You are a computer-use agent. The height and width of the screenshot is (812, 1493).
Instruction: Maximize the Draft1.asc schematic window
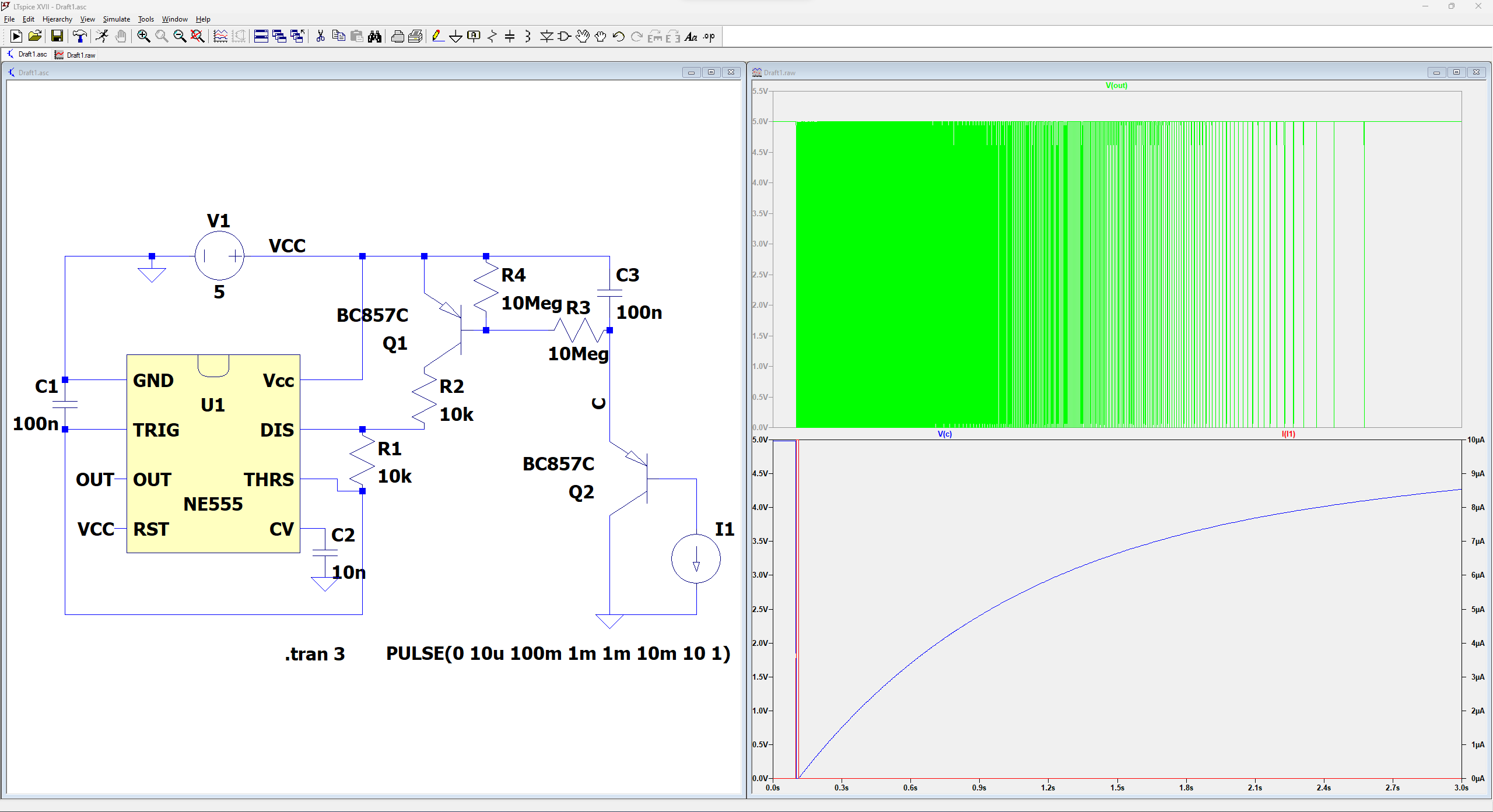(x=711, y=72)
